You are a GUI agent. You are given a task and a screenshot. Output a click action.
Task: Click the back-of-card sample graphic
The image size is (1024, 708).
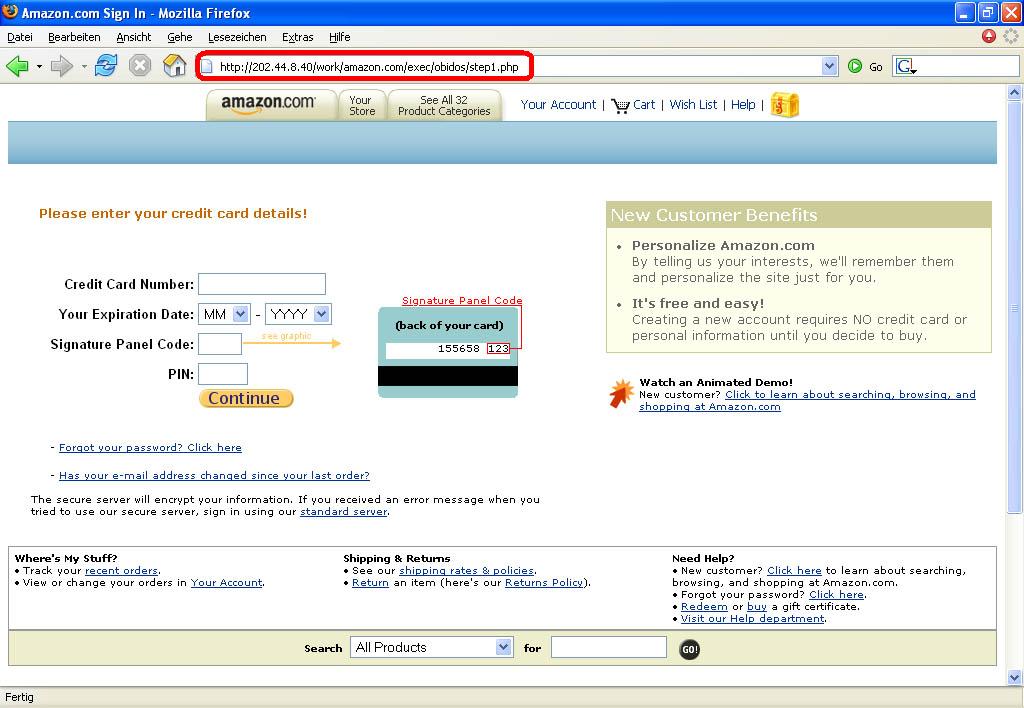pos(448,353)
